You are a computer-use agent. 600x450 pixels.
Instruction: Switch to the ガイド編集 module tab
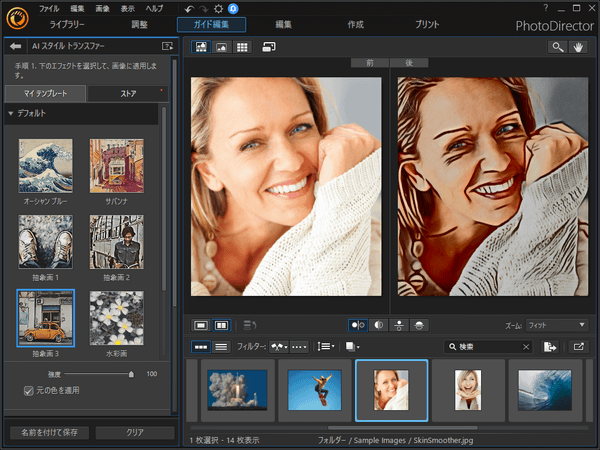tap(211, 24)
